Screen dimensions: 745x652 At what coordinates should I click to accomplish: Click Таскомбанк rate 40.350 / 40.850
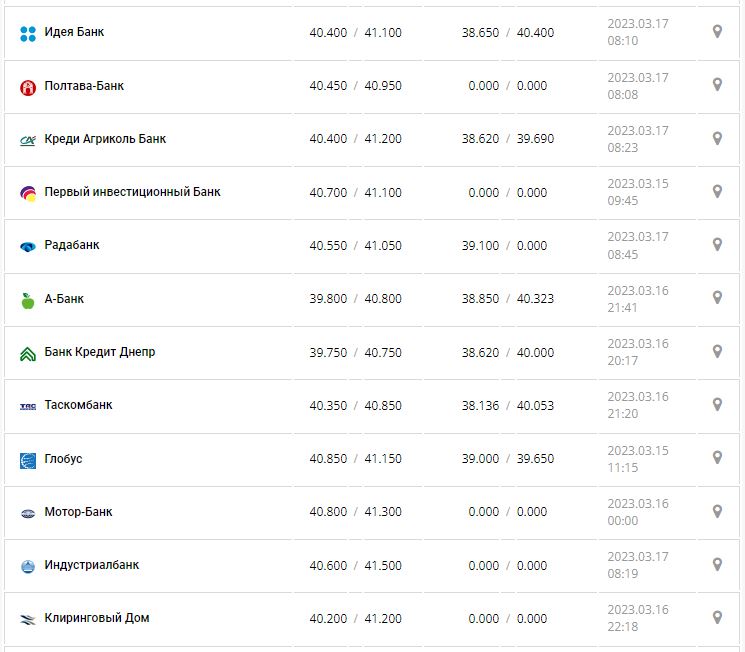pos(356,406)
